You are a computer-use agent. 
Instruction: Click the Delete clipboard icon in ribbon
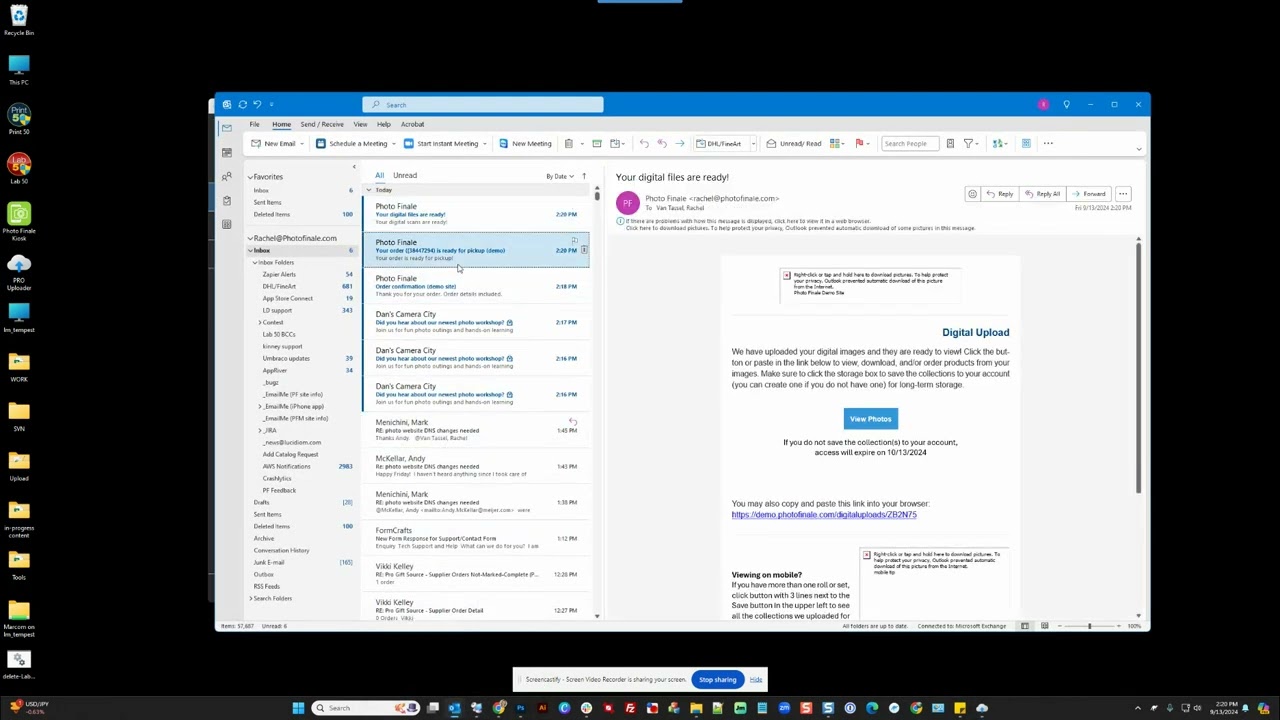[568, 144]
